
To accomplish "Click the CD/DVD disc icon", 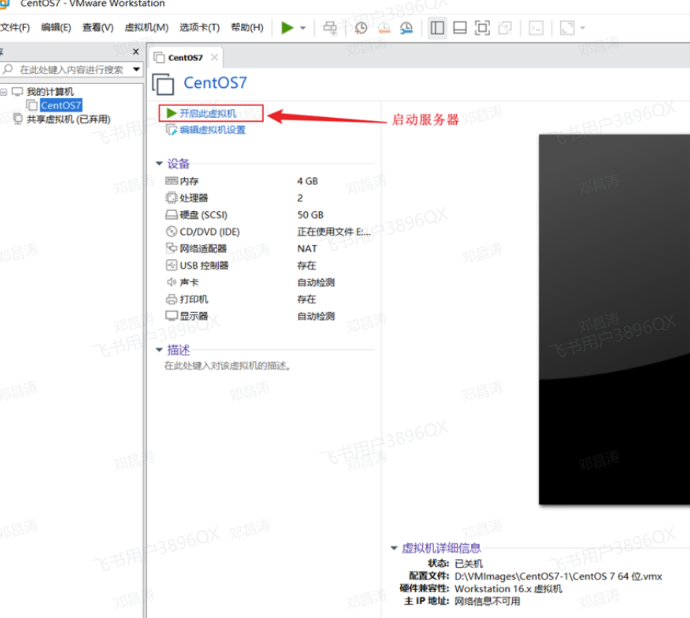I will (x=171, y=232).
